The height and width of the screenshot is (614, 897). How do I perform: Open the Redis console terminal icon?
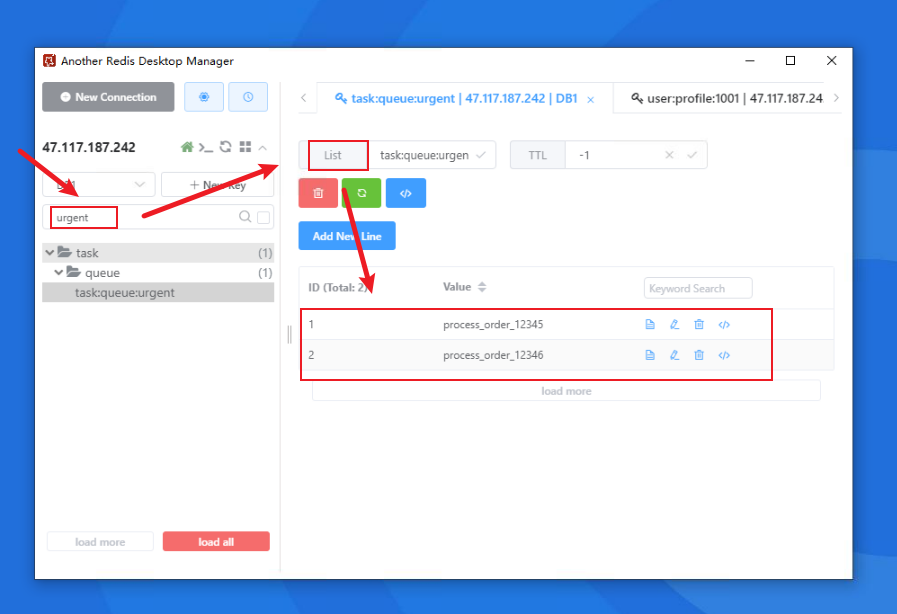tap(206, 148)
